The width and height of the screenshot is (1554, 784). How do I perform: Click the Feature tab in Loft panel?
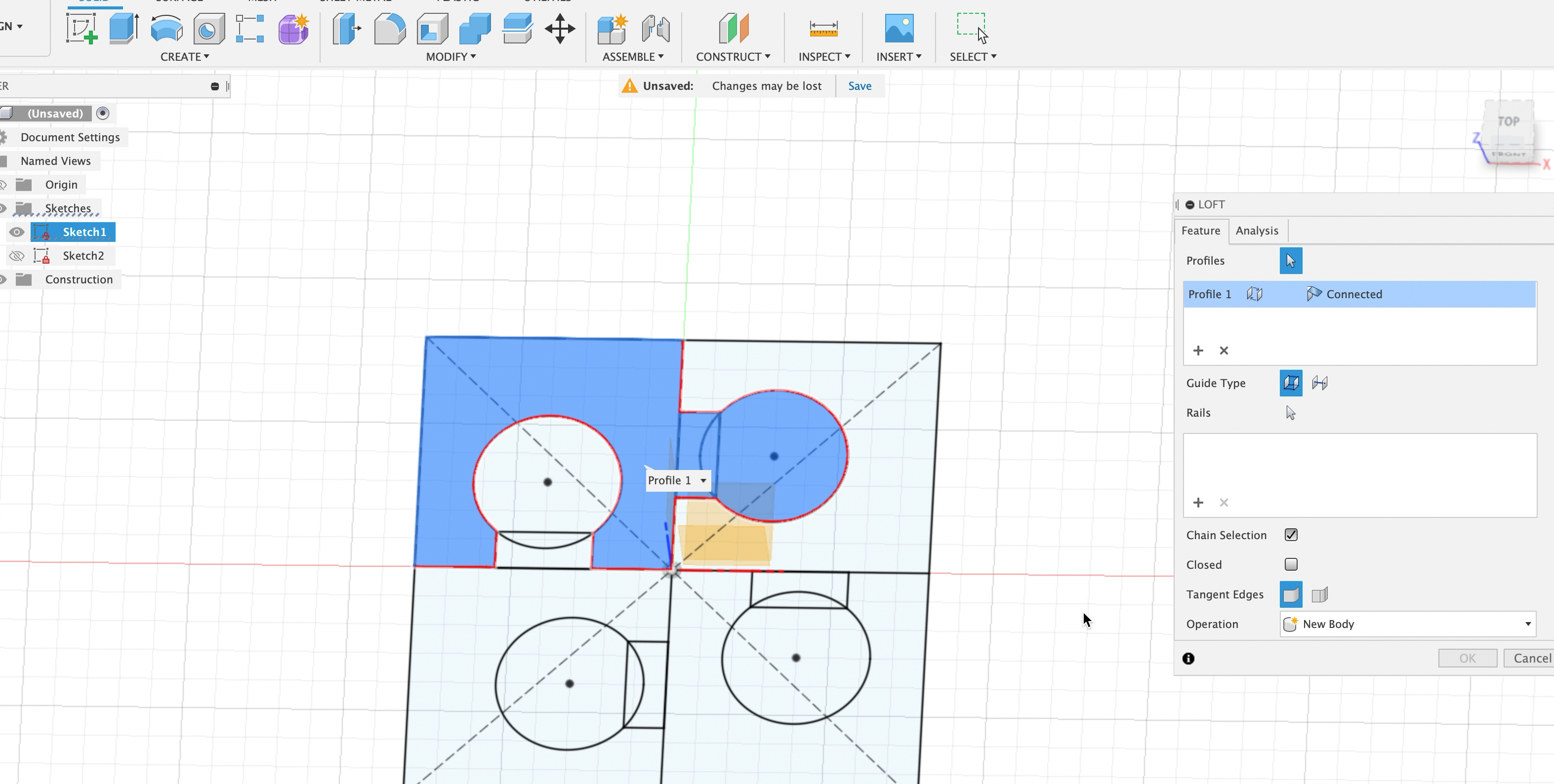coord(1201,230)
